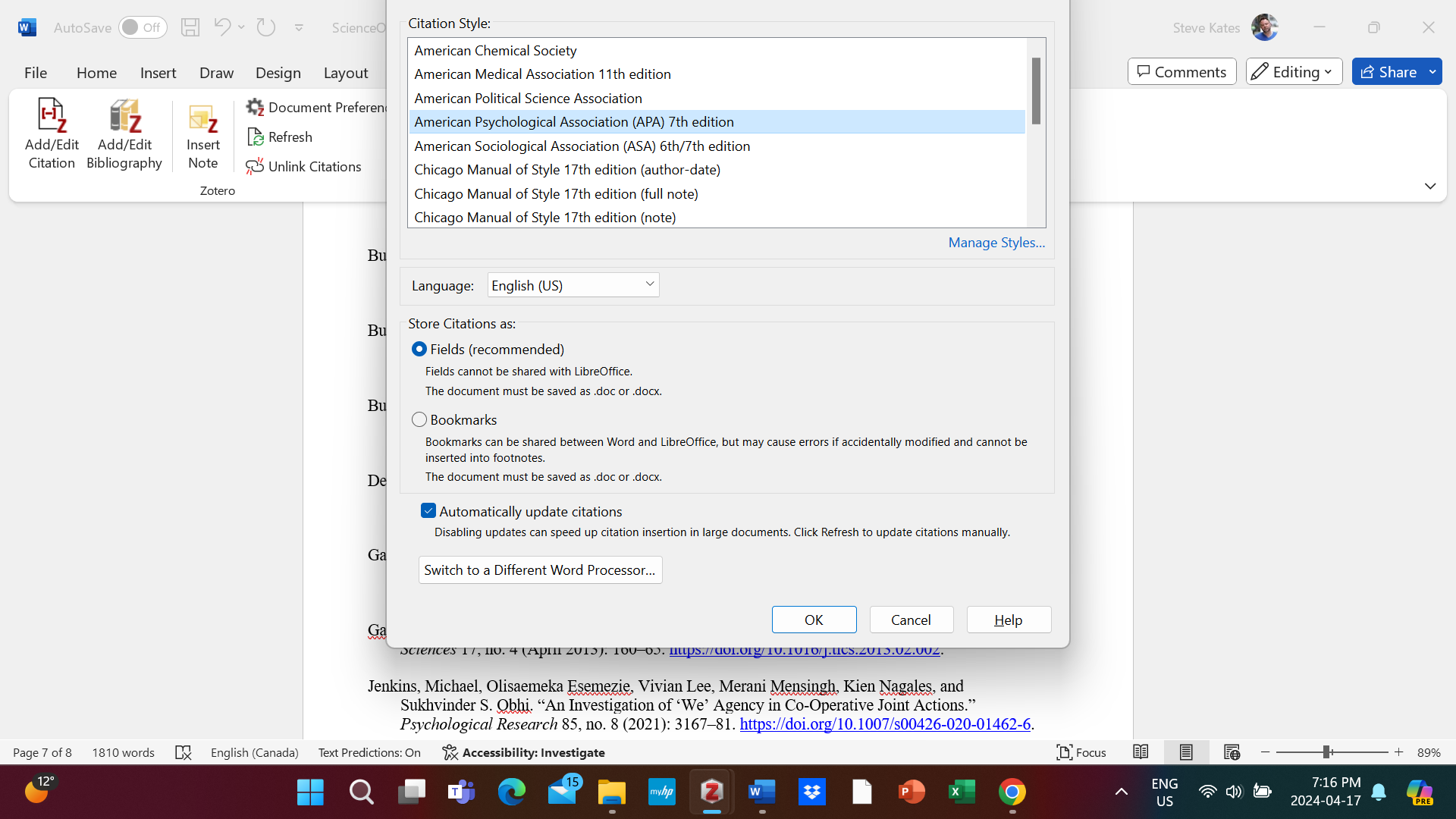Click Switch to a Different Word Processor button

[x=540, y=570]
